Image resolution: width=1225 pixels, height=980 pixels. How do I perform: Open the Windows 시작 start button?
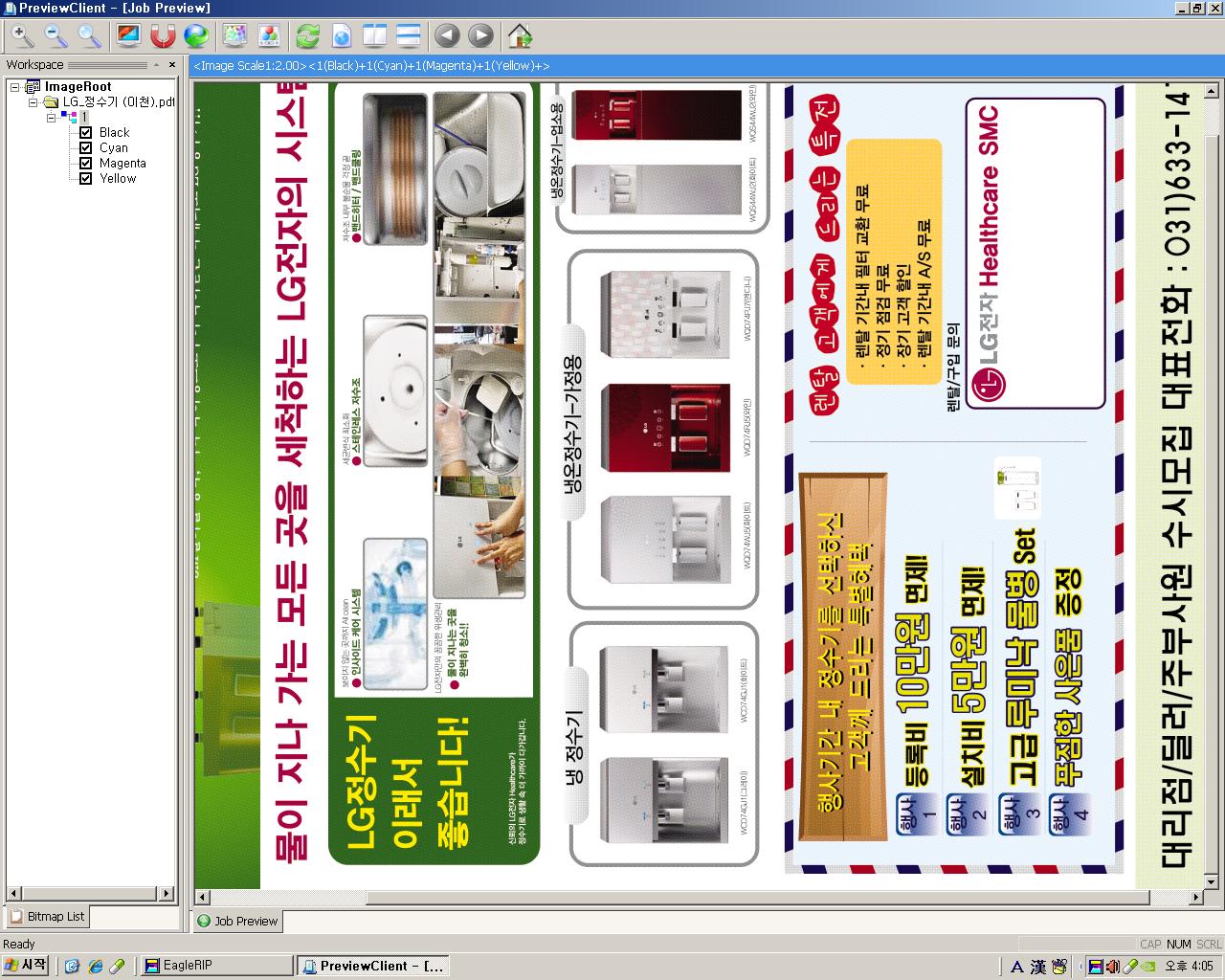point(26,966)
